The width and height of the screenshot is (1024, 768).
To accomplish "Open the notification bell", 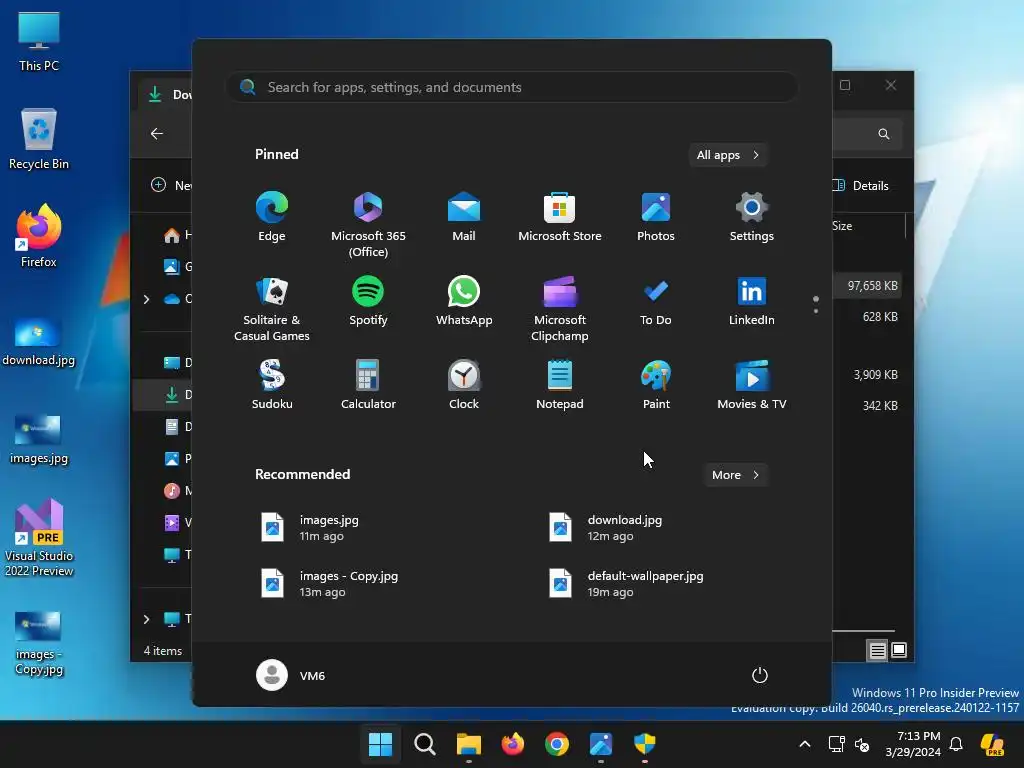I will coord(956,744).
